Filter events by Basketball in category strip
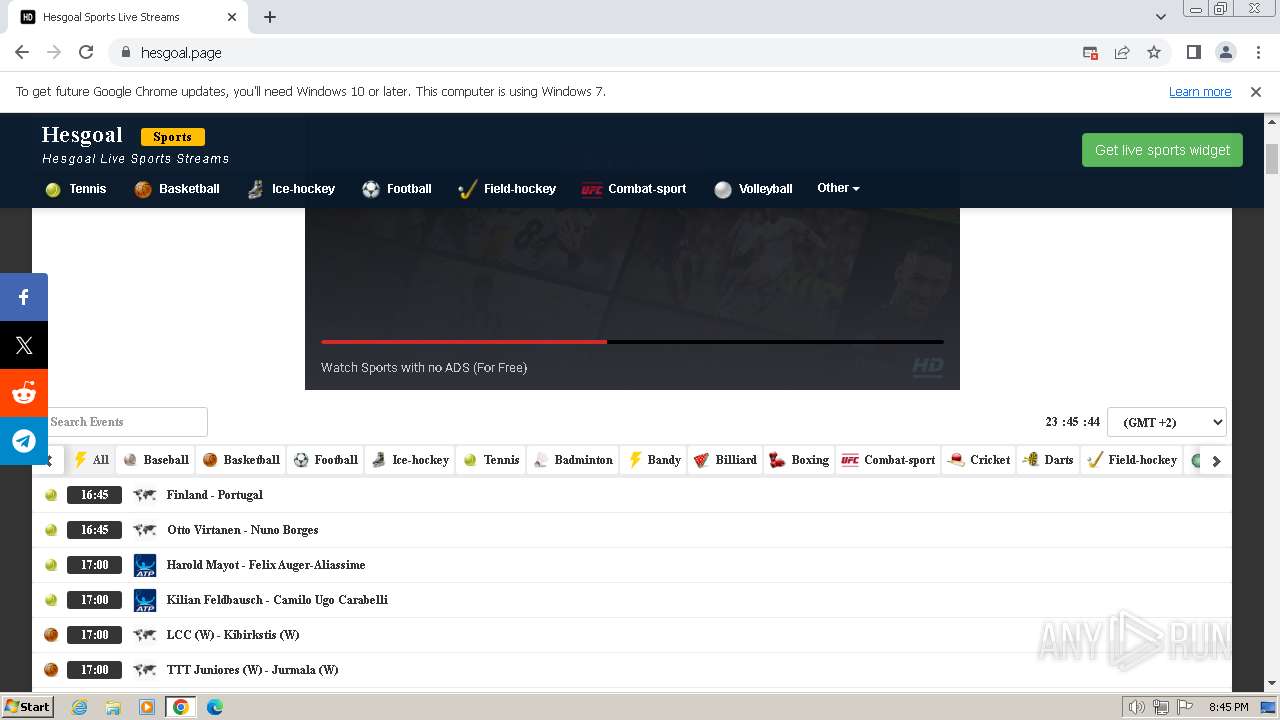 coord(240,460)
